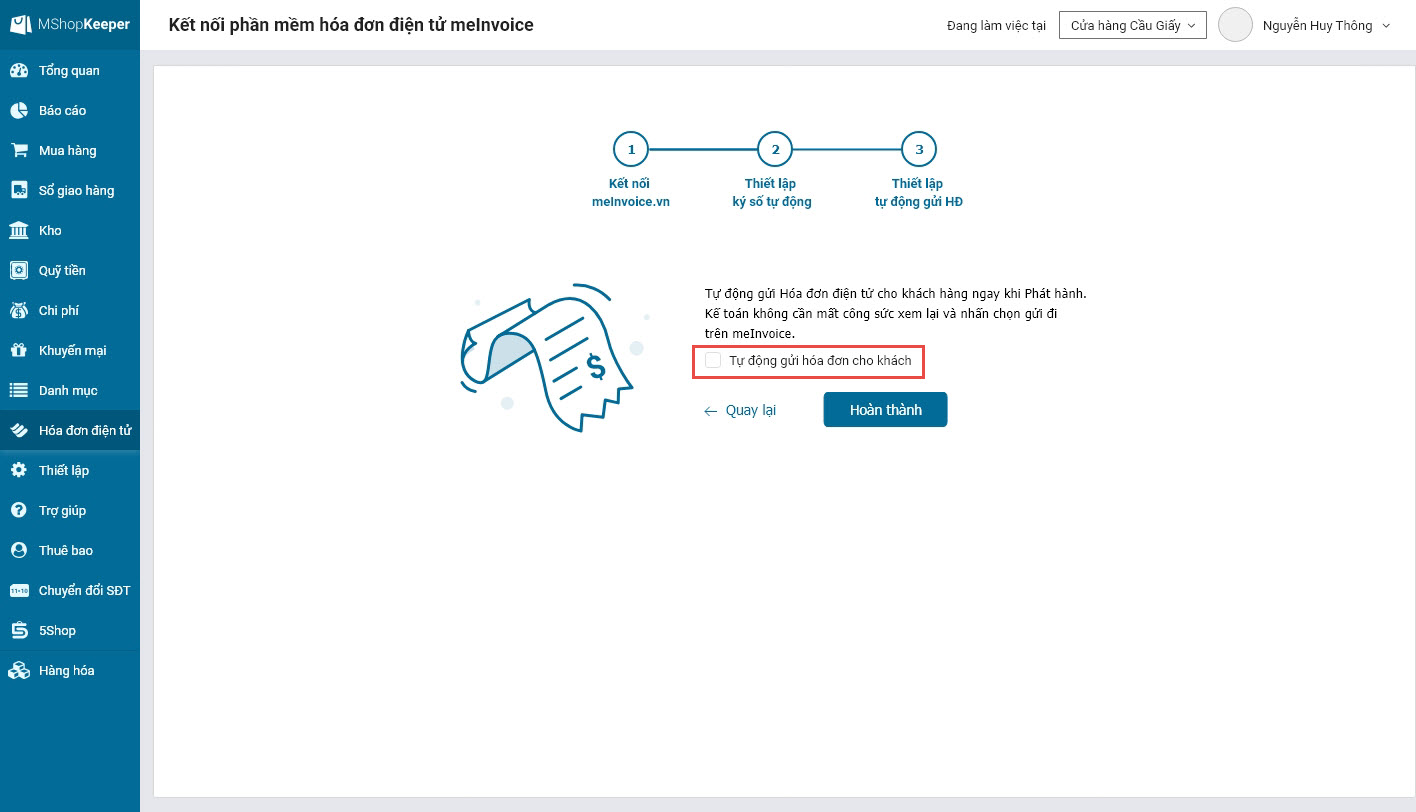Click the Tổng quan dashboard icon

pos(19,71)
